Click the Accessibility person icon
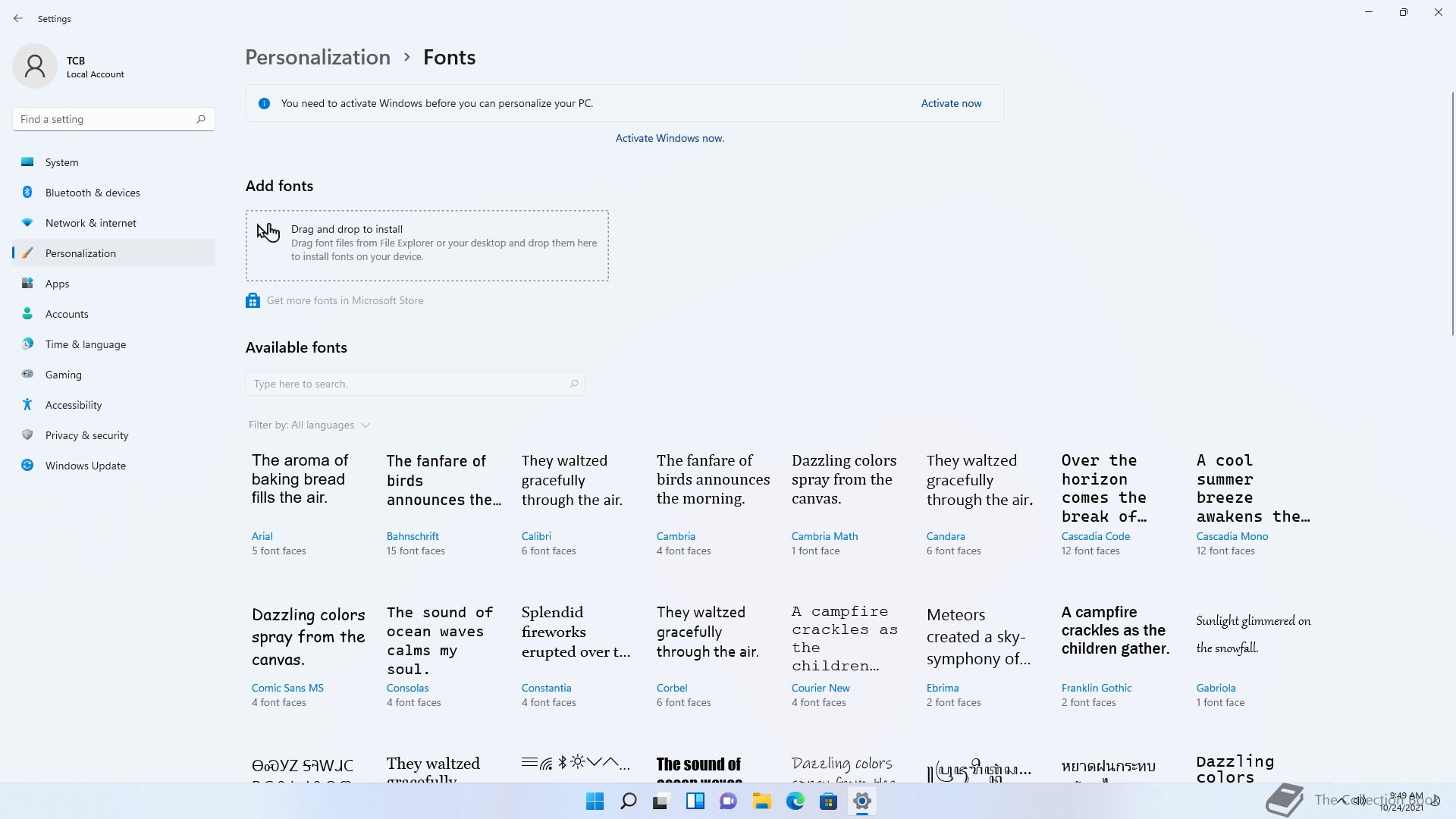This screenshot has height=819, width=1456. tap(27, 404)
